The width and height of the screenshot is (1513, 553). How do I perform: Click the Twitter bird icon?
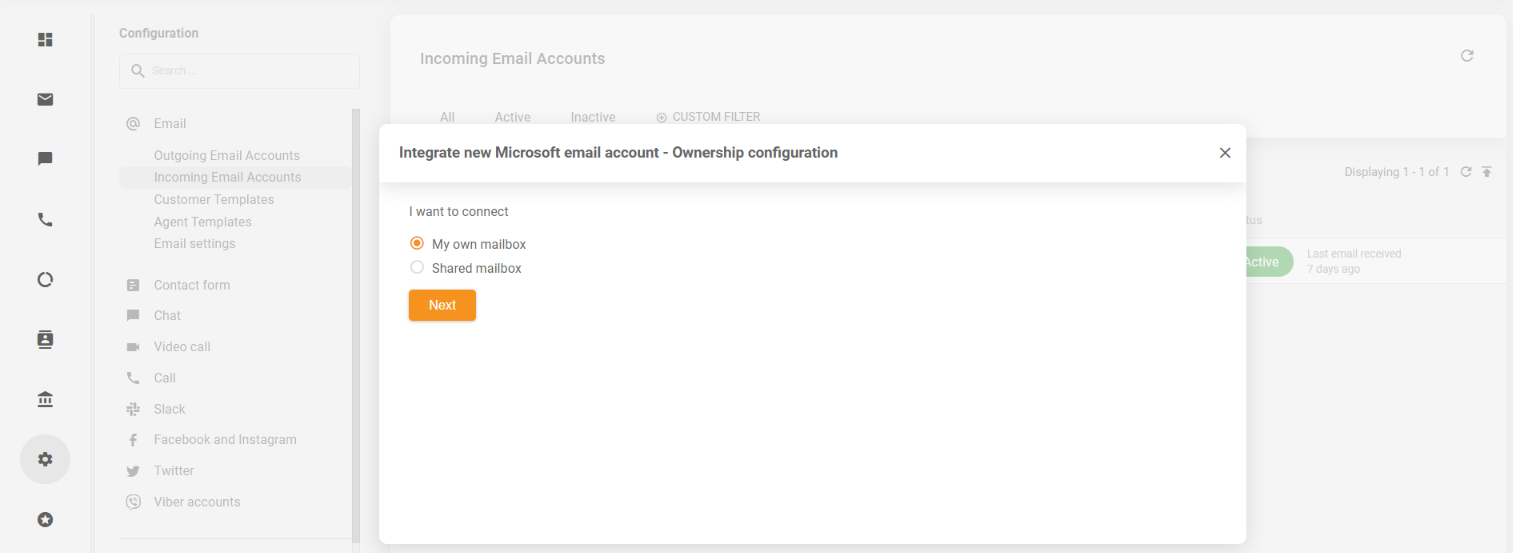133,471
